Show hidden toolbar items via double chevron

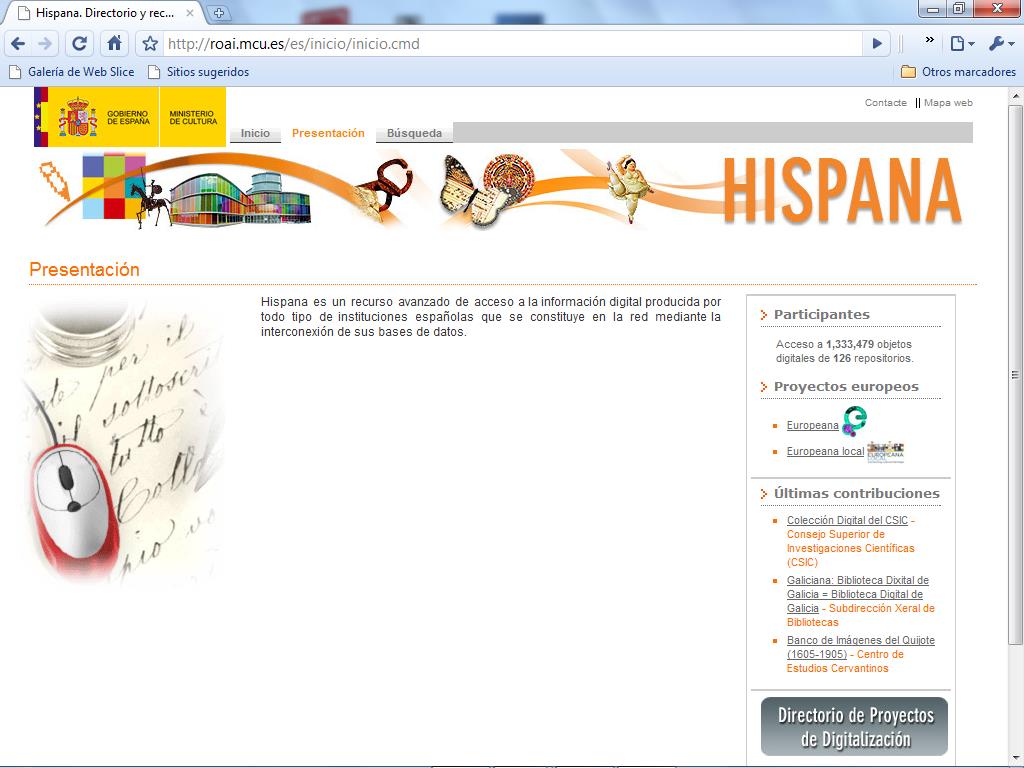tap(929, 40)
